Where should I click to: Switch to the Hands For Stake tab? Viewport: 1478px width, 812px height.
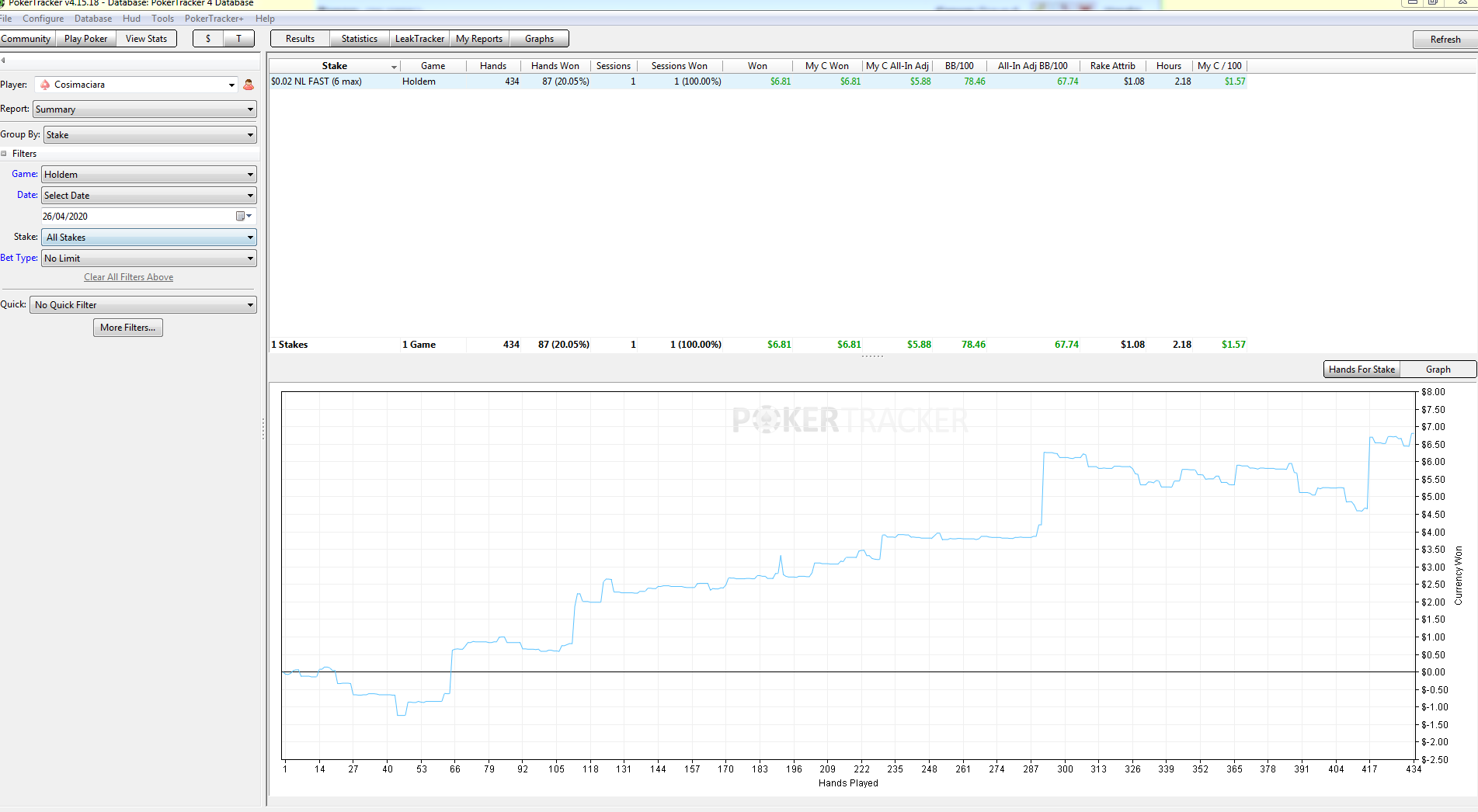[x=1361, y=370]
